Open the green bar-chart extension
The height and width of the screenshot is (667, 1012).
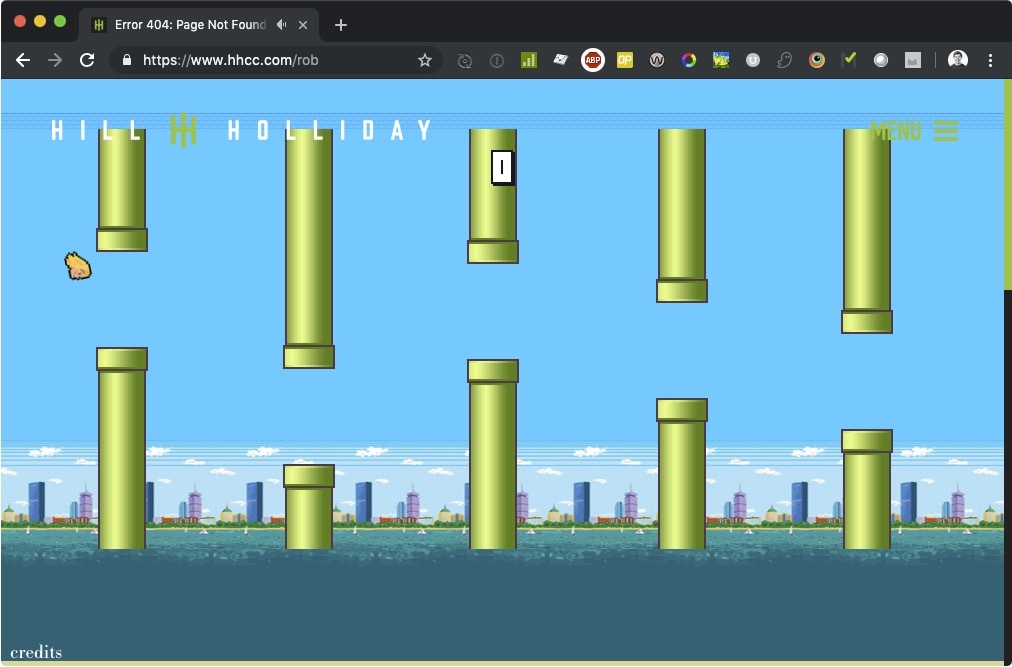(529, 60)
